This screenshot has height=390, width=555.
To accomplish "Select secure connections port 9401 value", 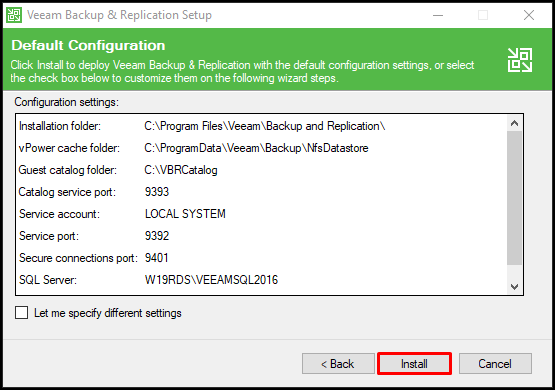I will pyautogui.click(x=156, y=258).
